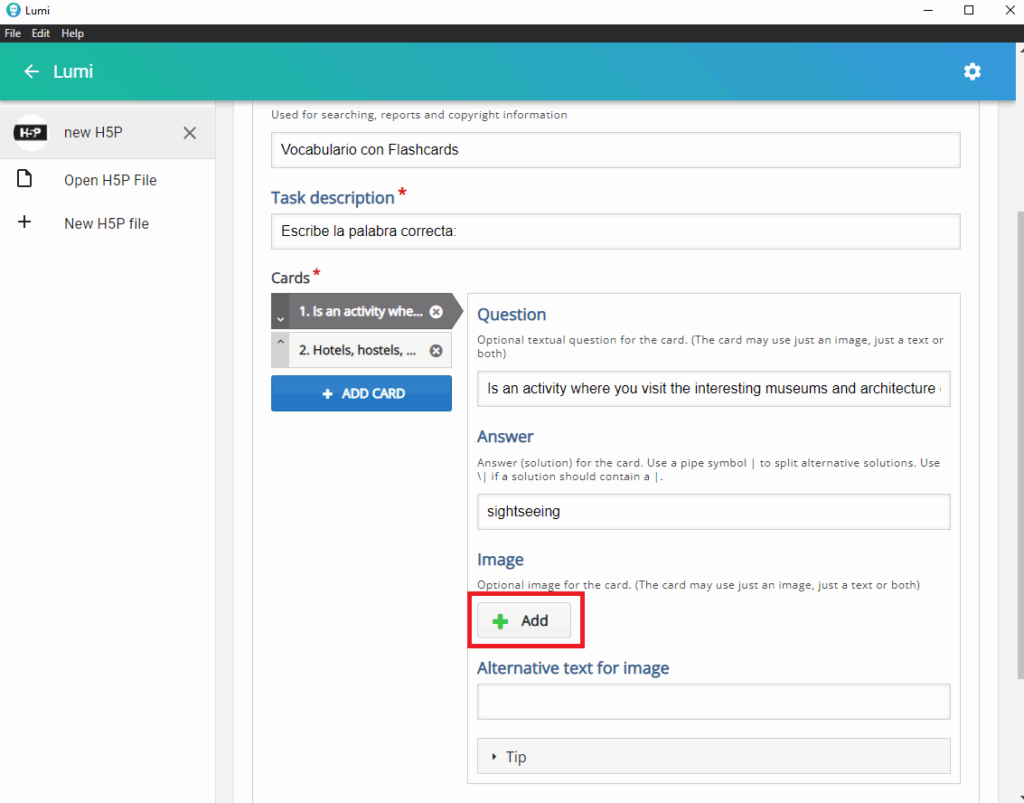Focus the Answer field containing sightseeing
This screenshot has width=1024, height=803.
[713, 511]
